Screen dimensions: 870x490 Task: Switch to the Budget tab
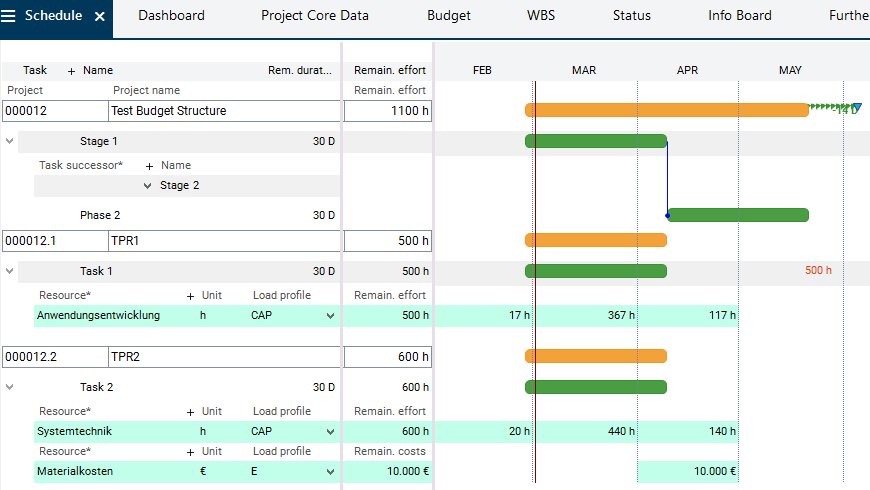pos(448,16)
